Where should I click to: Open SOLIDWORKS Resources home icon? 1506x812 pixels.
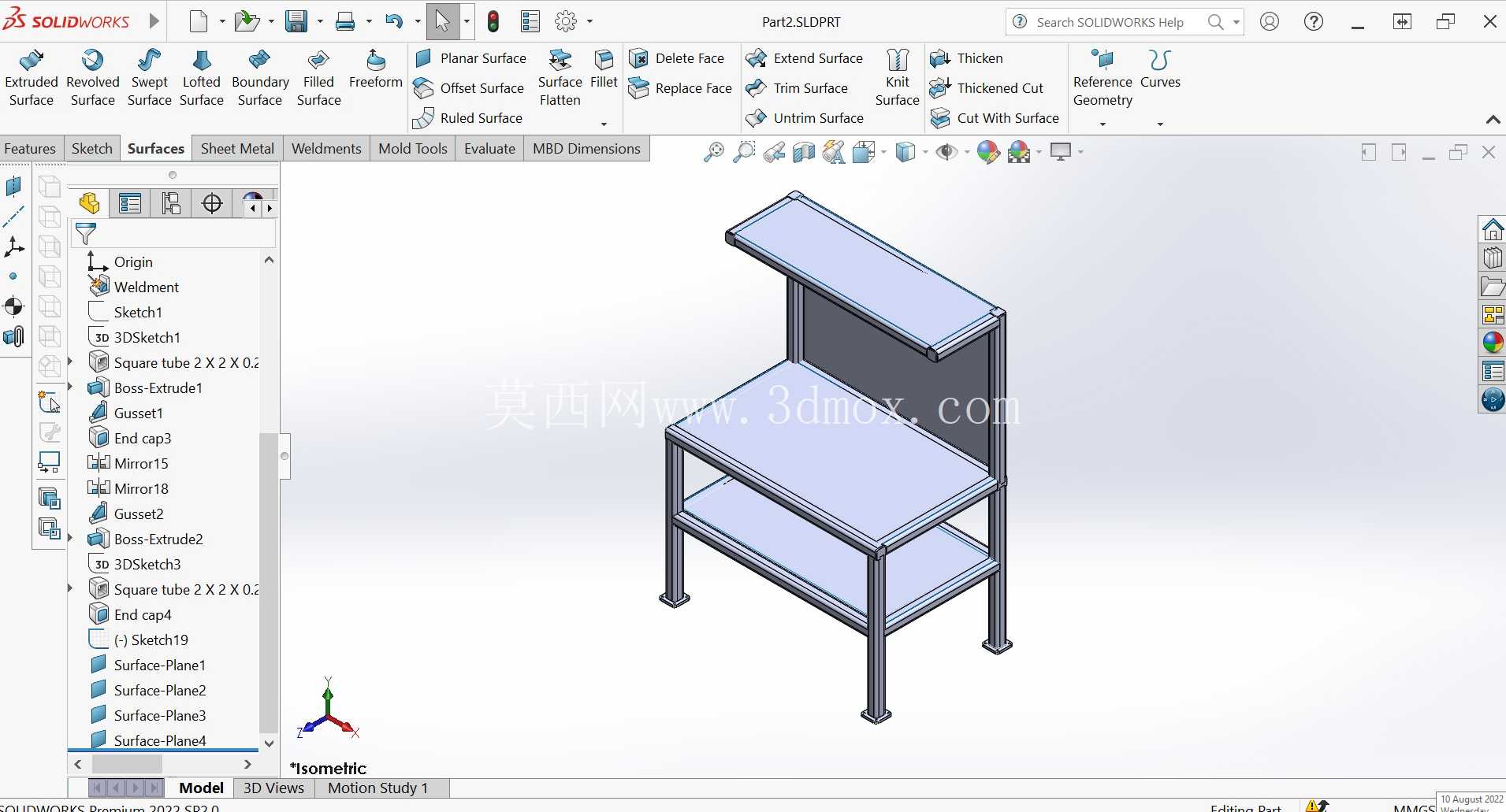point(1493,230)
